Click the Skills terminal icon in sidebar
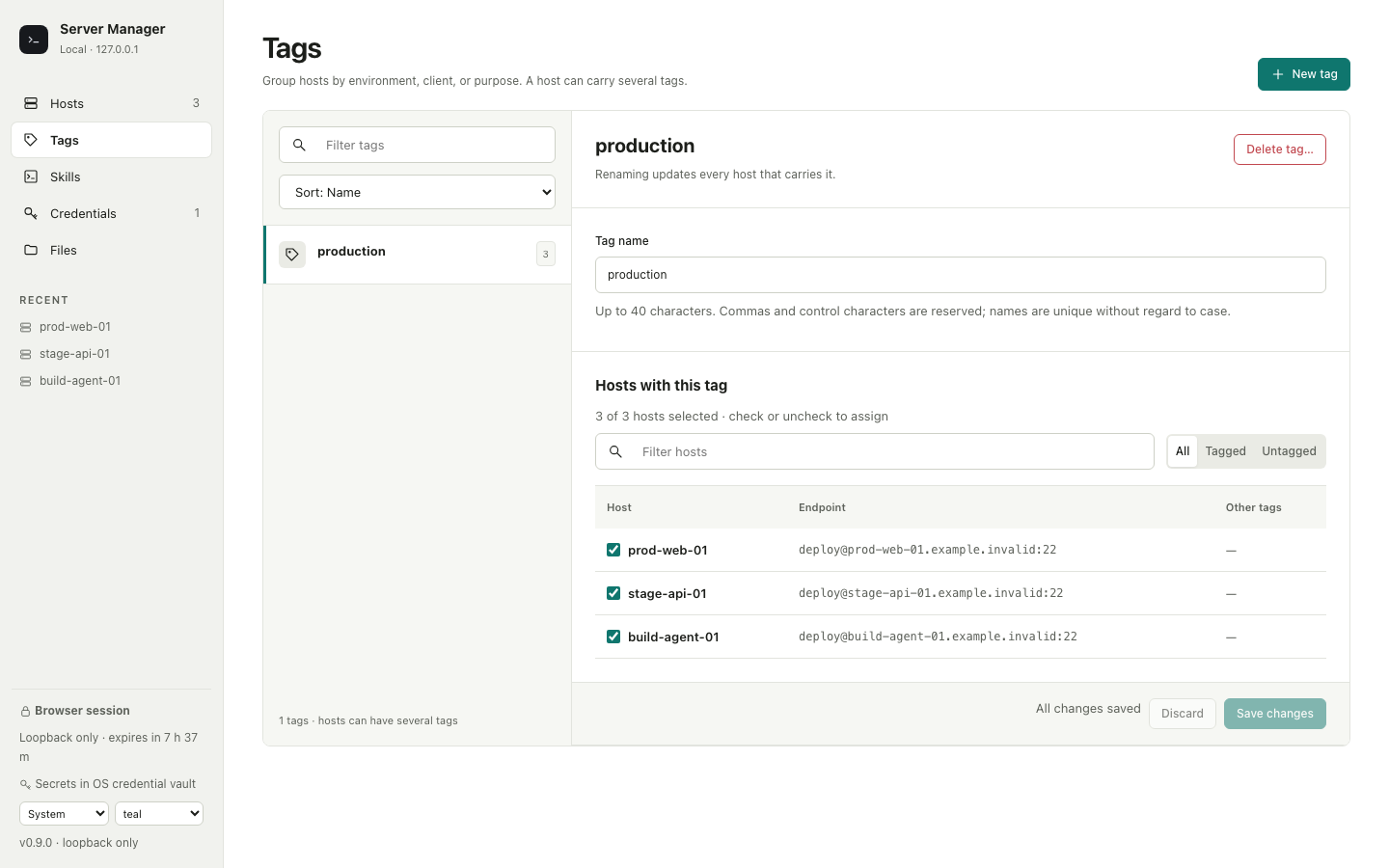Screen dimensions: 1389x868 point(31,176)
